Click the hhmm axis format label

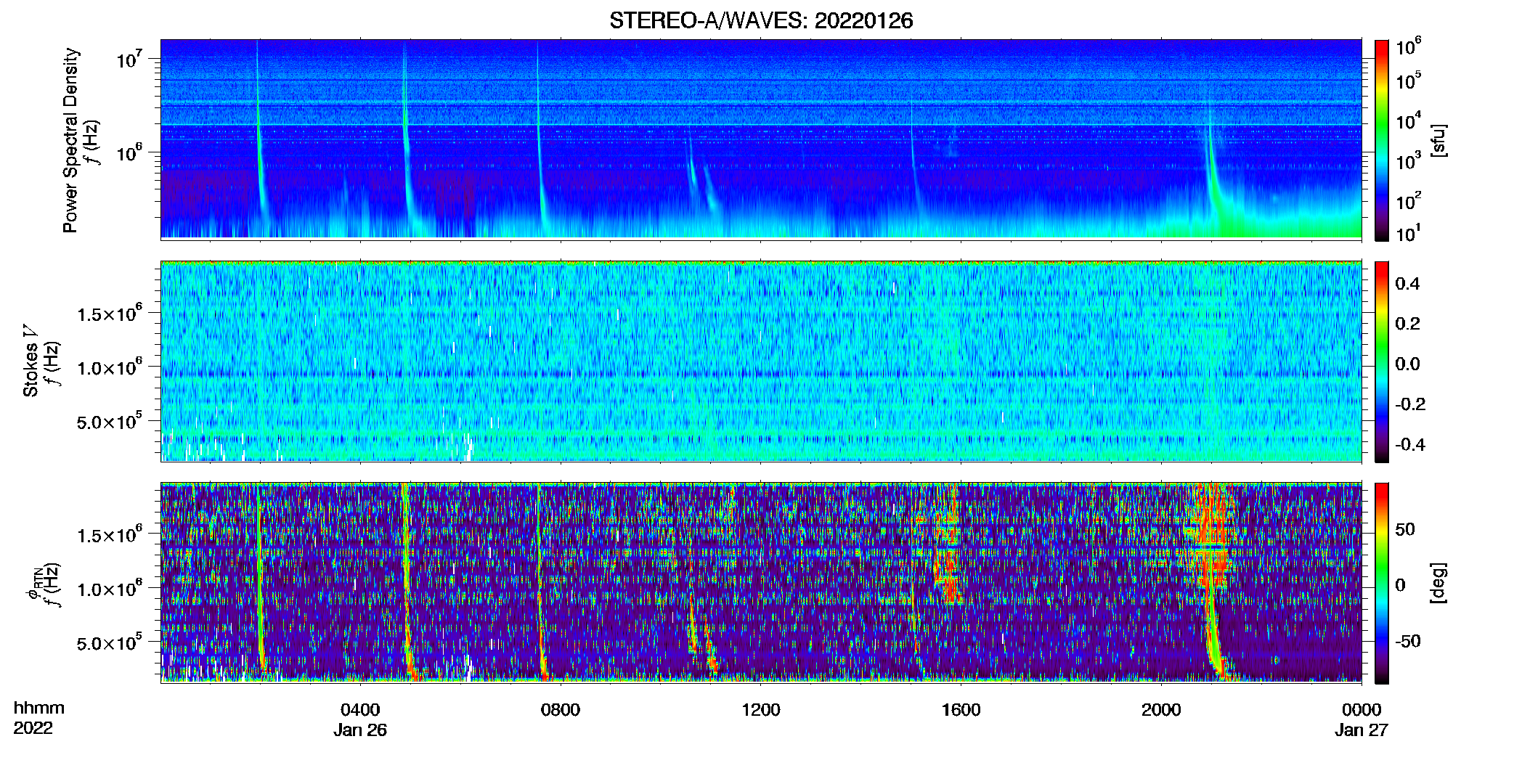coord(39,709)
